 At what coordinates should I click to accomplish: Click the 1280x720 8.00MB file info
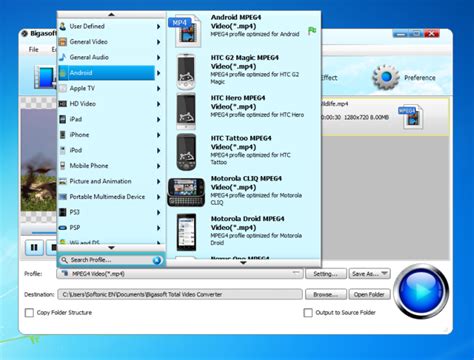point(366,117)
